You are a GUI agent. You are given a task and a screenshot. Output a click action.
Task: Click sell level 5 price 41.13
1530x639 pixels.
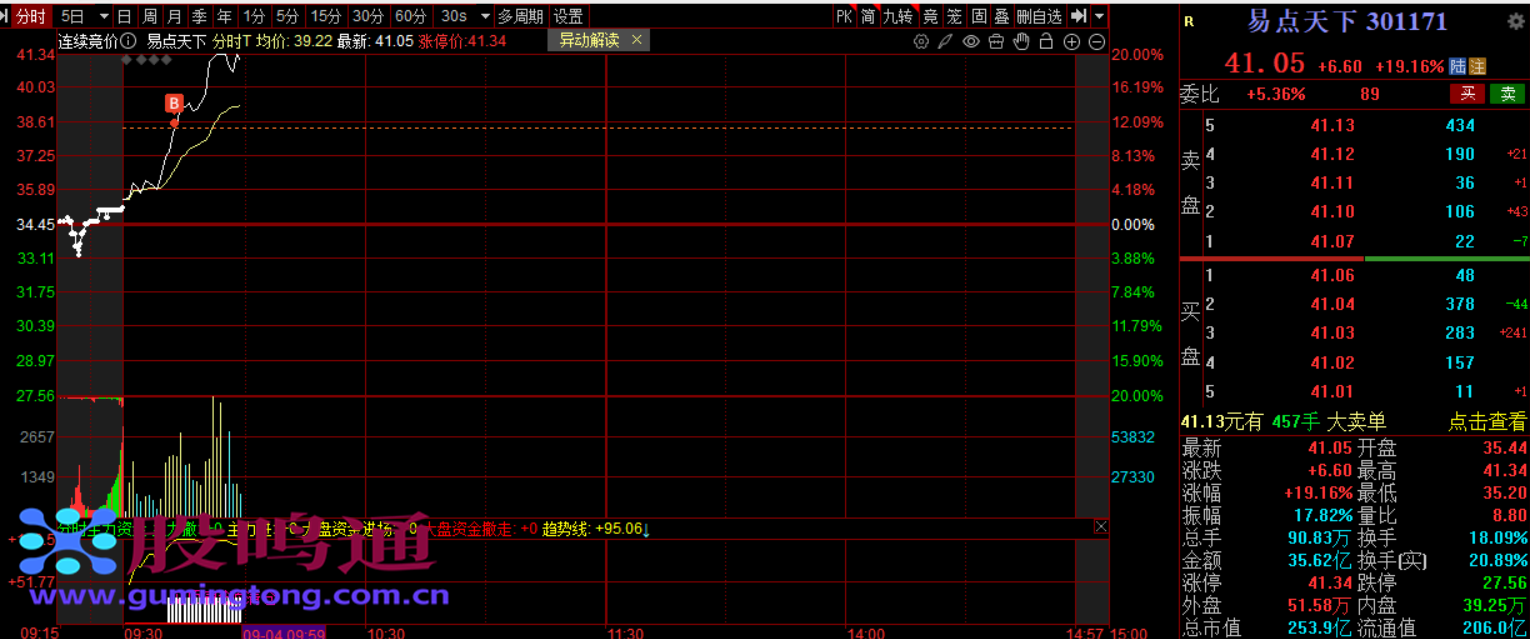[x=1333, y=126]
